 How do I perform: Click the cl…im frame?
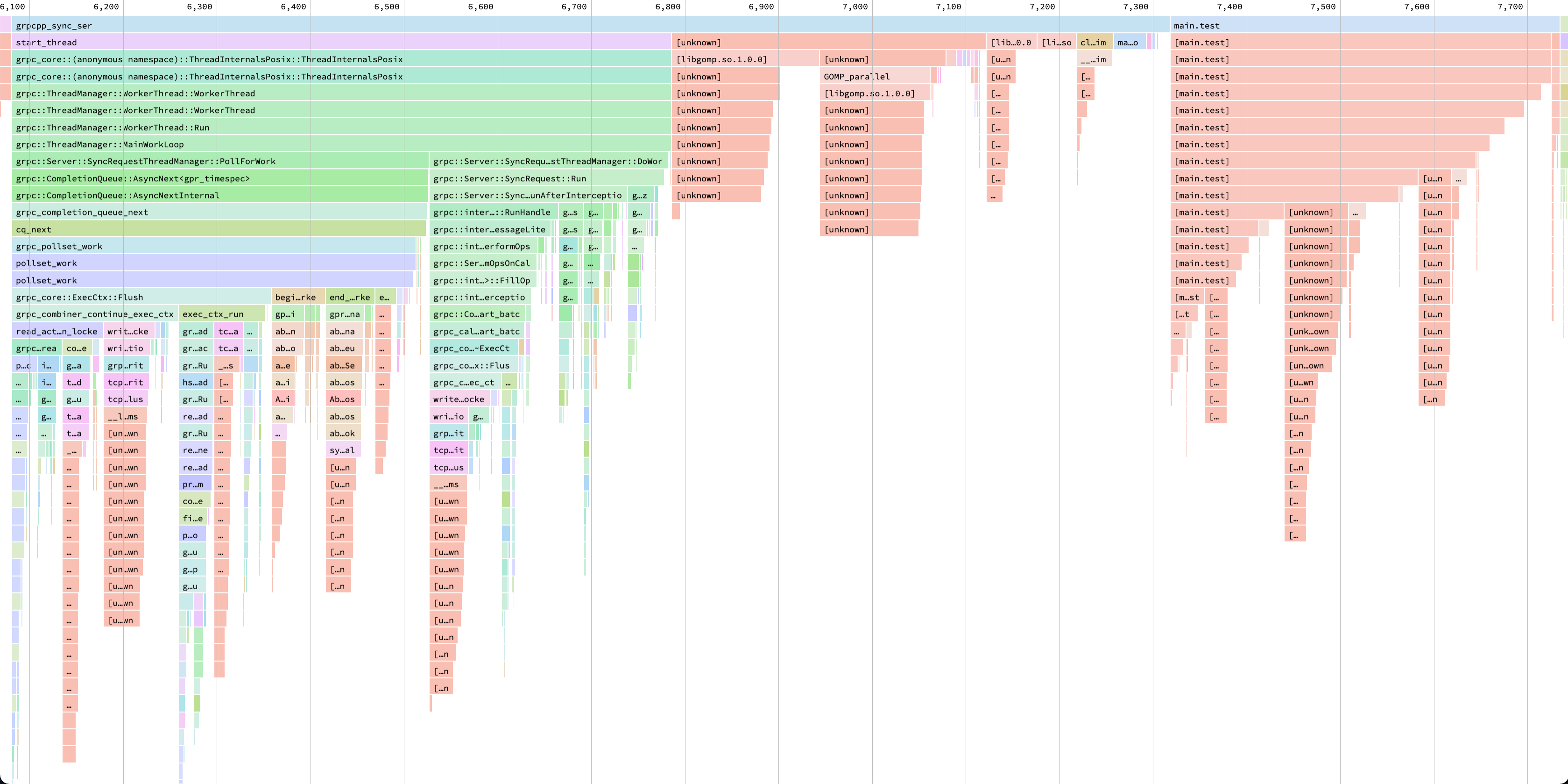pos(1094,43)
